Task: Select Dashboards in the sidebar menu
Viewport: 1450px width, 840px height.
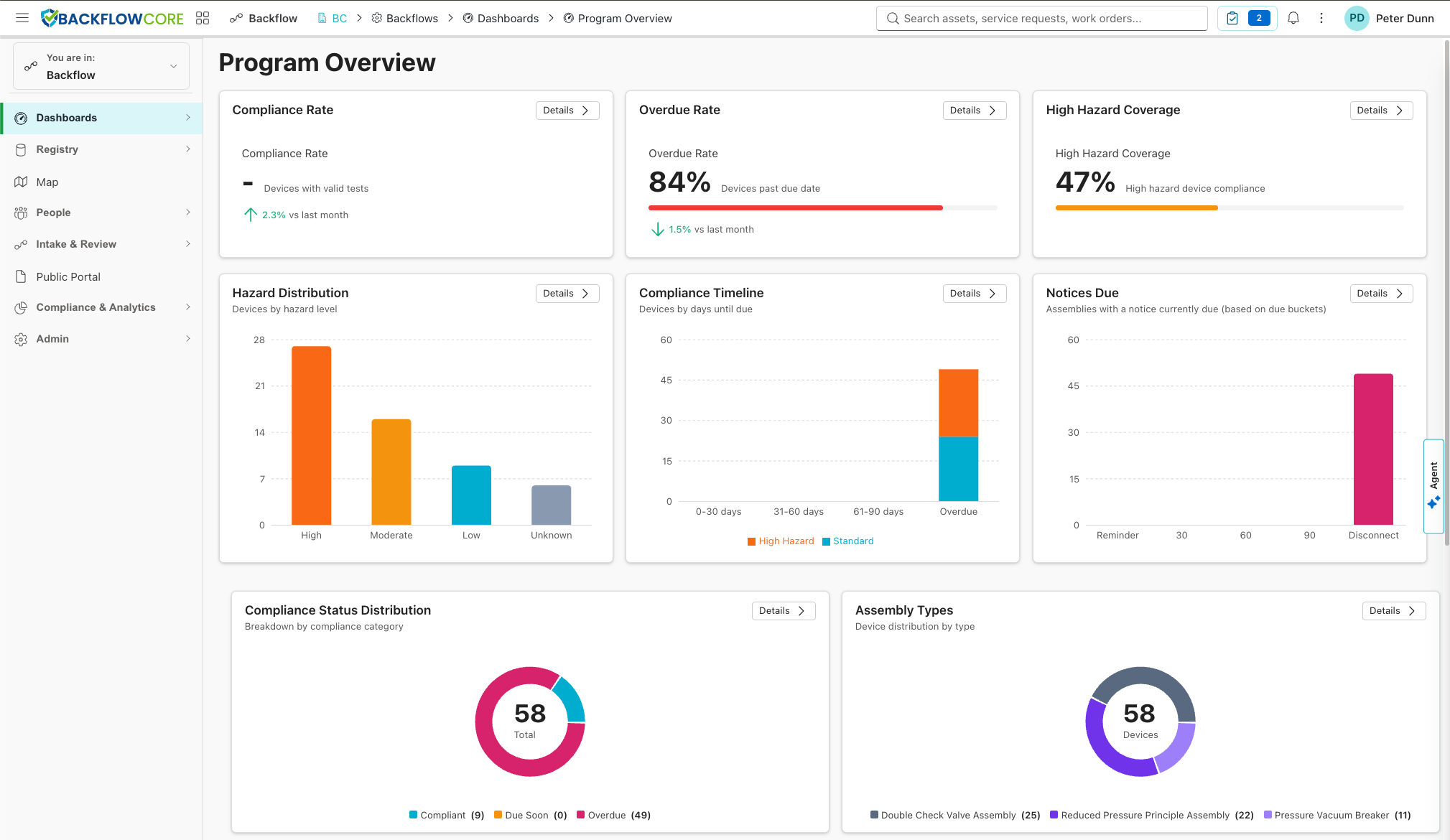Action: (x=67, y=118)
